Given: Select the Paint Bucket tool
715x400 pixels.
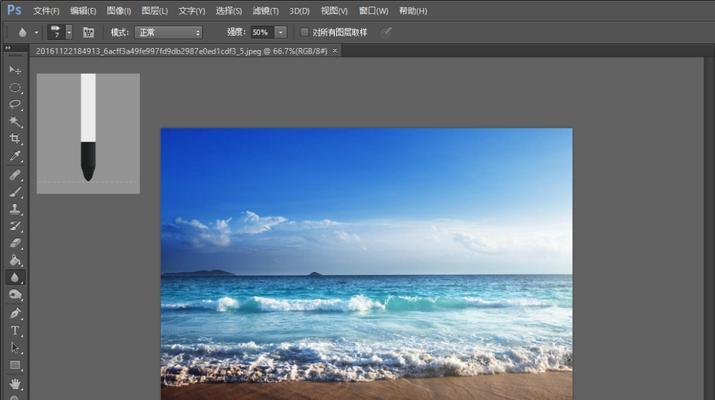Looking at the screenshot, I should pos(15,260).
